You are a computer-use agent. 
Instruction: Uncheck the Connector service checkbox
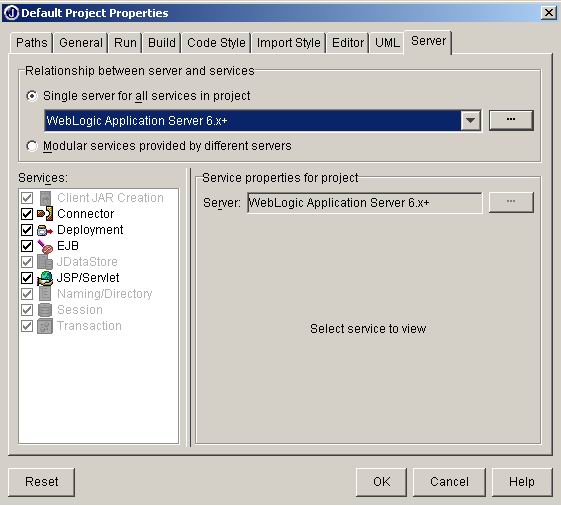click(27, 214)
